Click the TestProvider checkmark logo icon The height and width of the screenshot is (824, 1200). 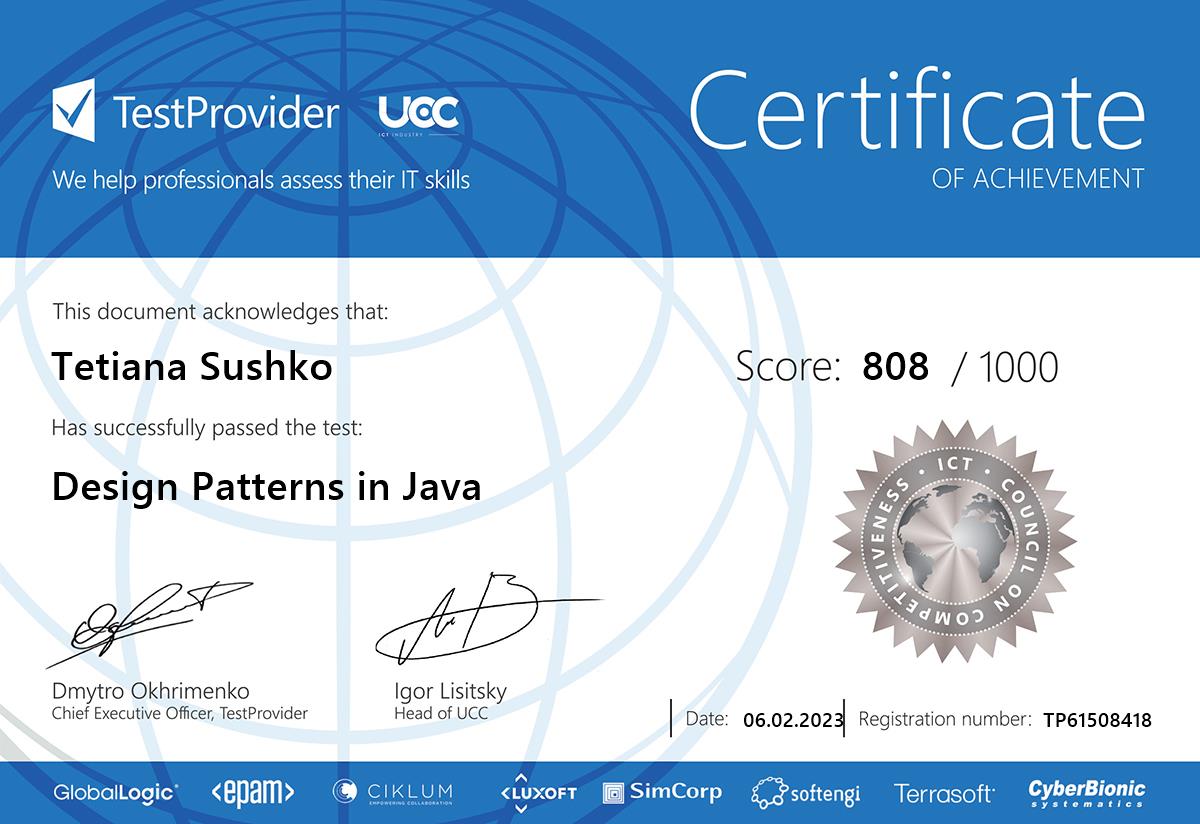coord(75,110)
